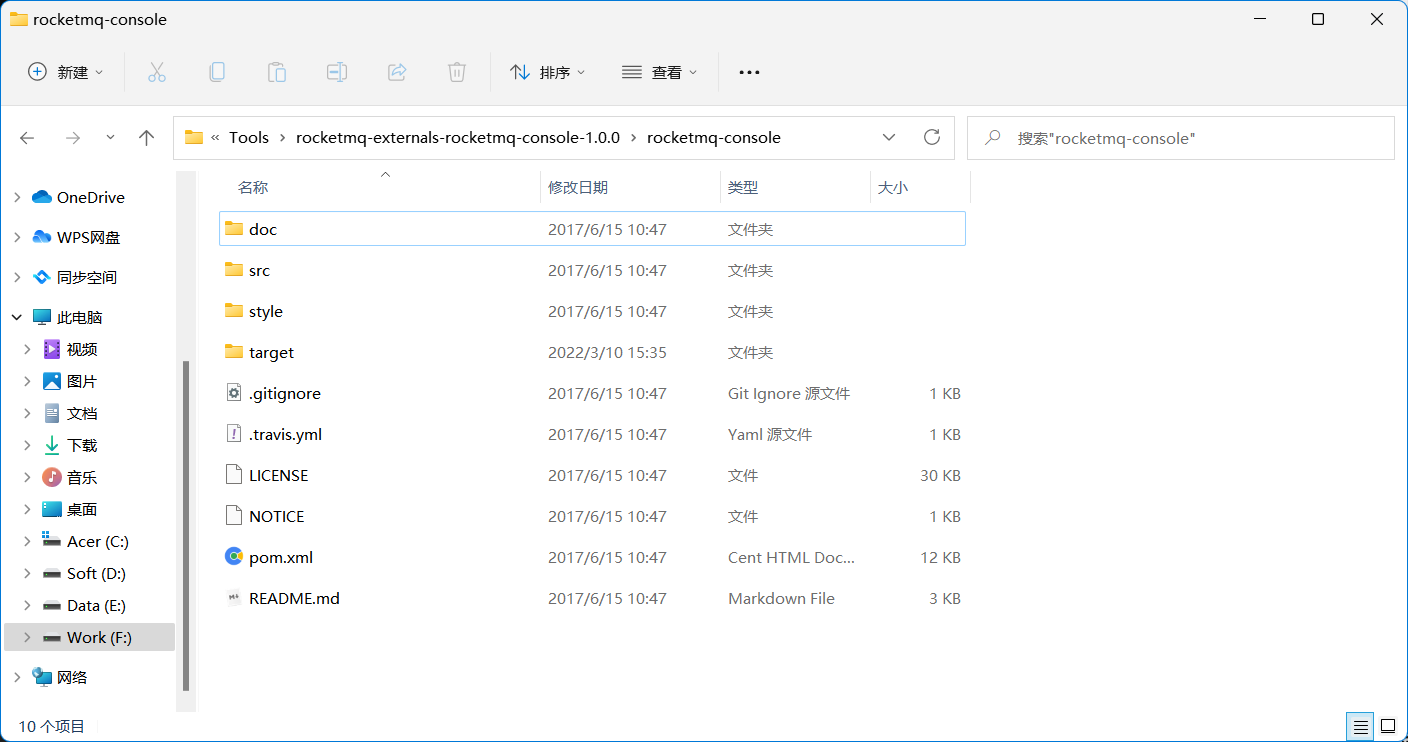
Task: Select the .gitignore file icon
Action: click(234, 393)
